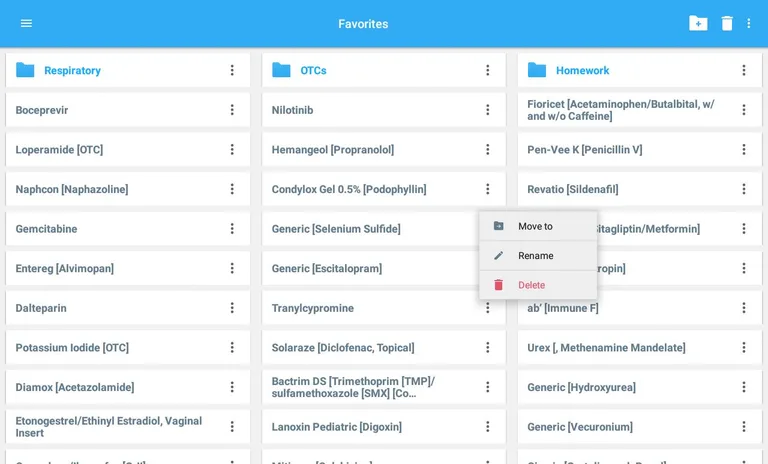This screenshot has width=768, height=464.
Task: Open the header overflow options menu
Action: point(748,23)
